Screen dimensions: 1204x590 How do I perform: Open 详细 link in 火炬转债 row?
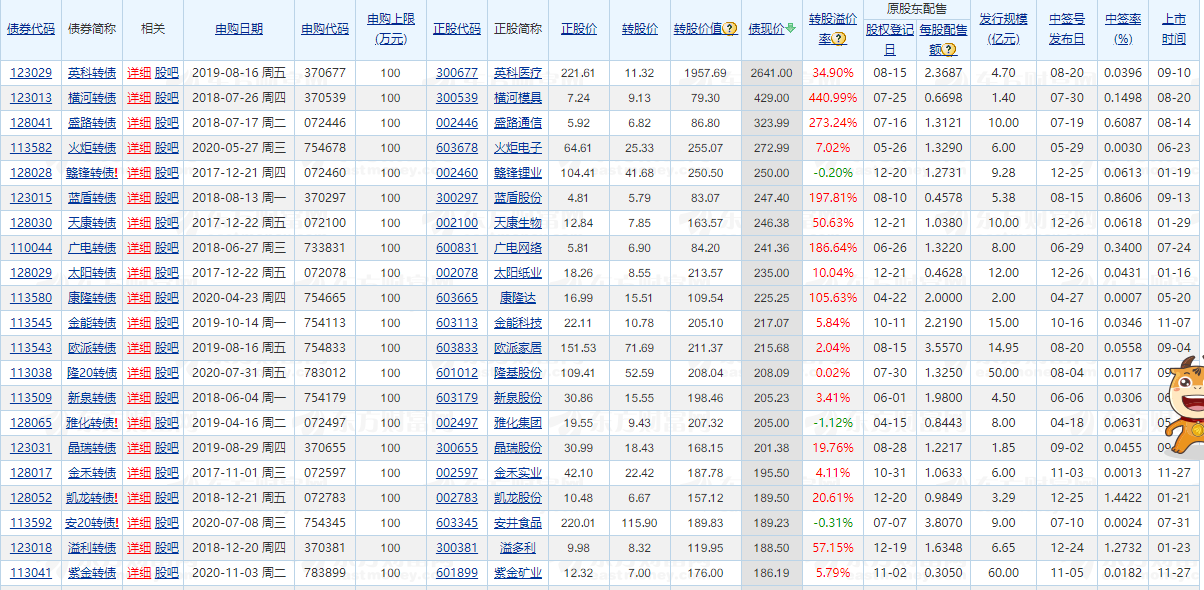coord(139,148)
